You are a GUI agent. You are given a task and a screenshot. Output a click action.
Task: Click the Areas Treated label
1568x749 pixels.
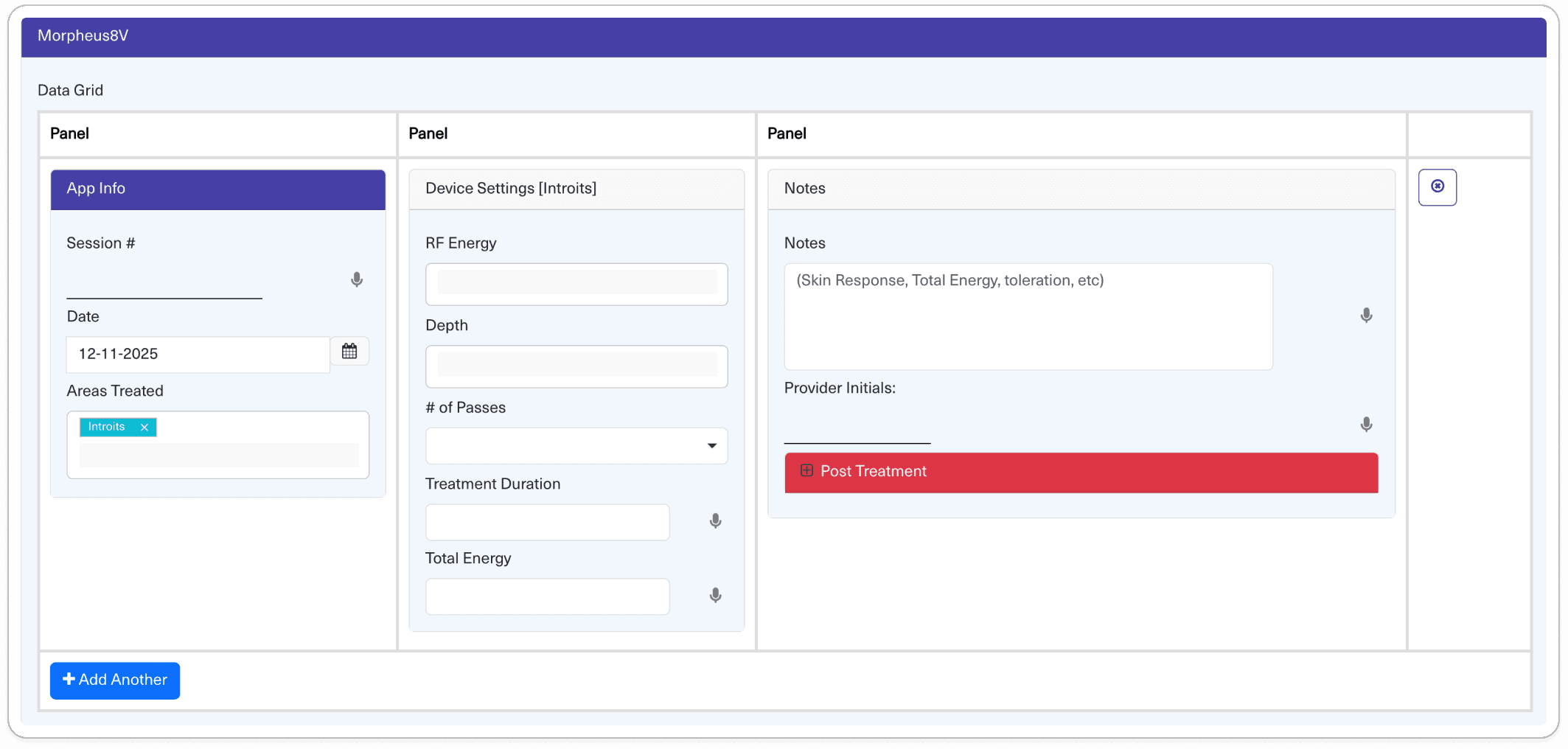(x=115, y=391)
